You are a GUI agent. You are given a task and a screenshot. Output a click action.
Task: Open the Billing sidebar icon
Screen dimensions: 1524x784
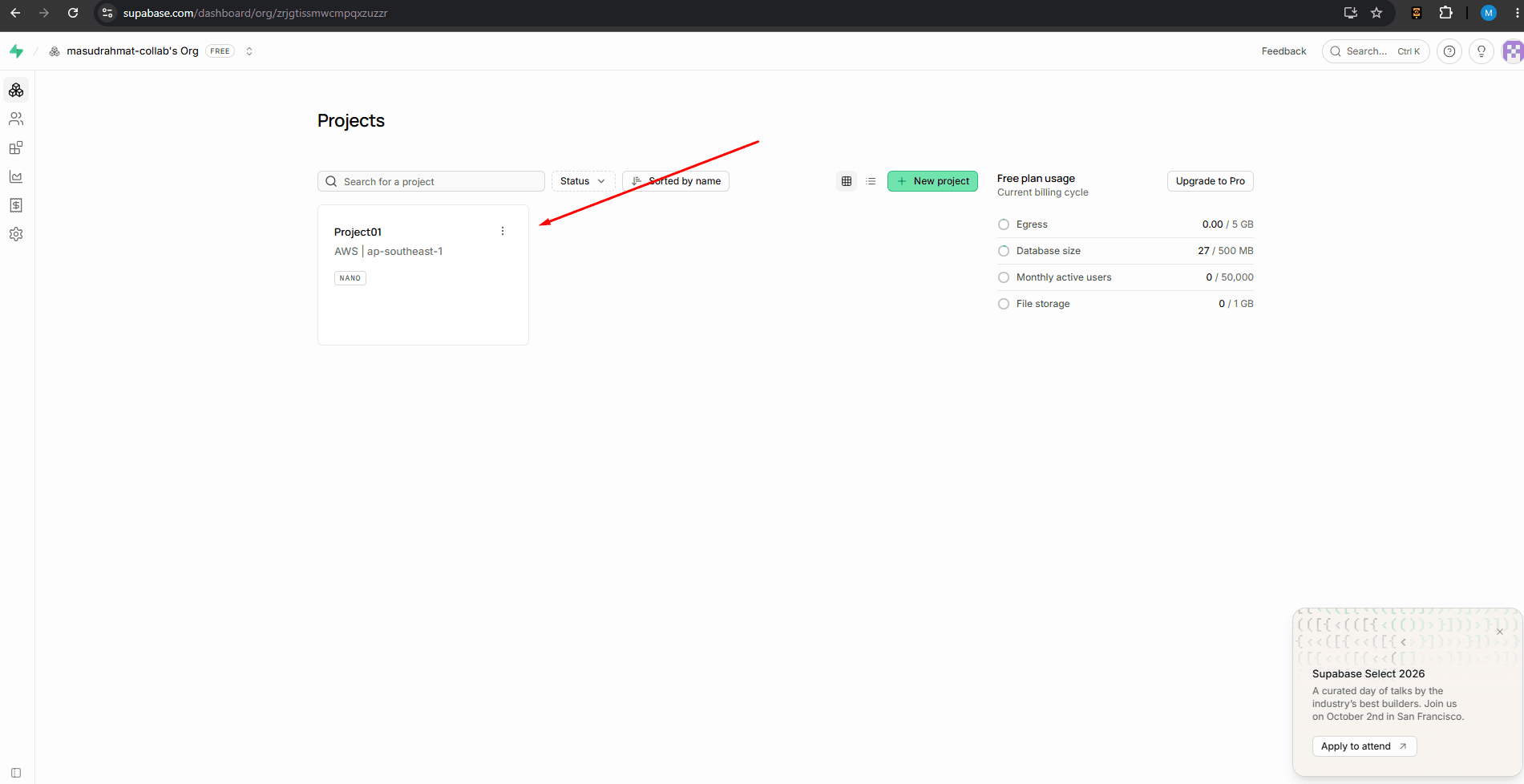16,205
